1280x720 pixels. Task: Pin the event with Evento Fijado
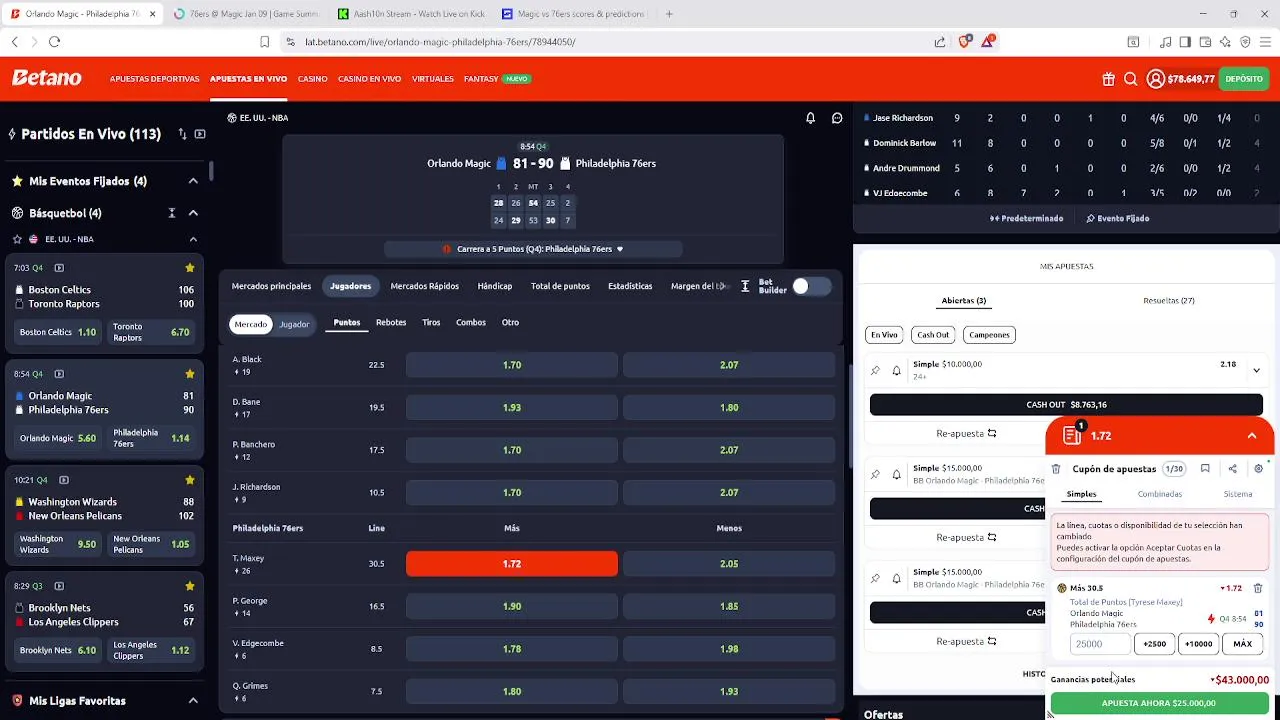pyautogui.click(x=1118, y=218)
